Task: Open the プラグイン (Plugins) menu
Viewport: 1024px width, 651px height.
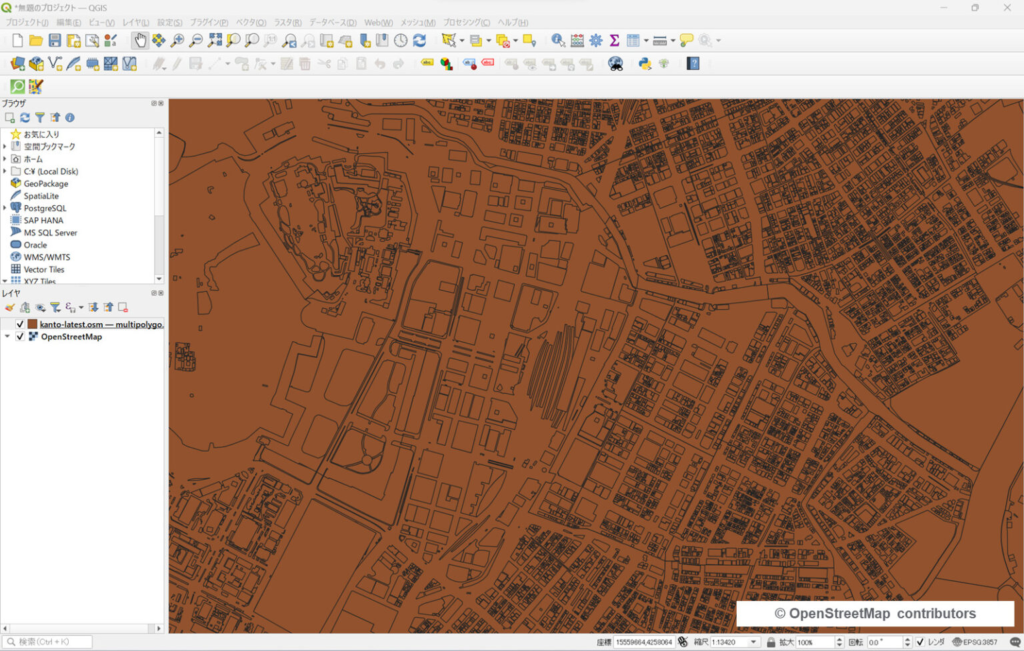Action: click(208, 22)
